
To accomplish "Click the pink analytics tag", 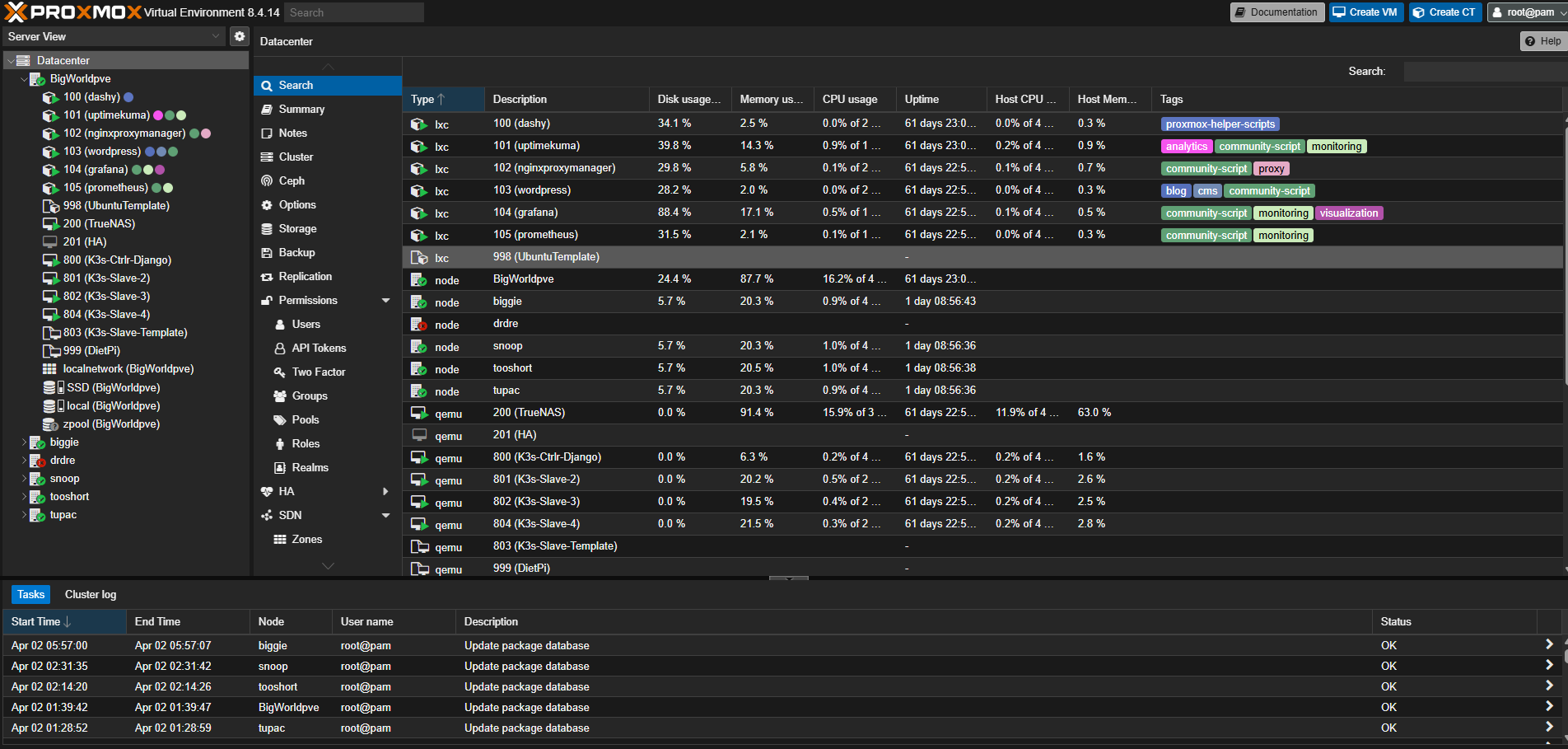I will [1186, 147].
